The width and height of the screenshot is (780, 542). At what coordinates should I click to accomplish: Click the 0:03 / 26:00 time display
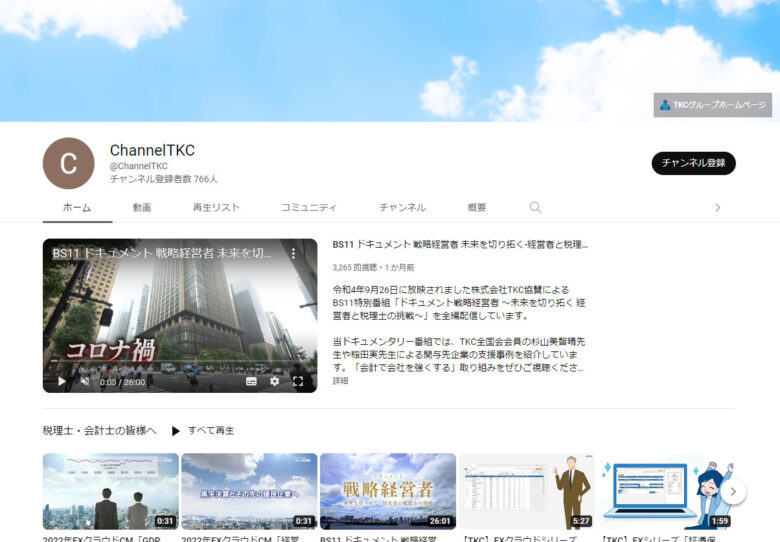[x=122, y=382]
